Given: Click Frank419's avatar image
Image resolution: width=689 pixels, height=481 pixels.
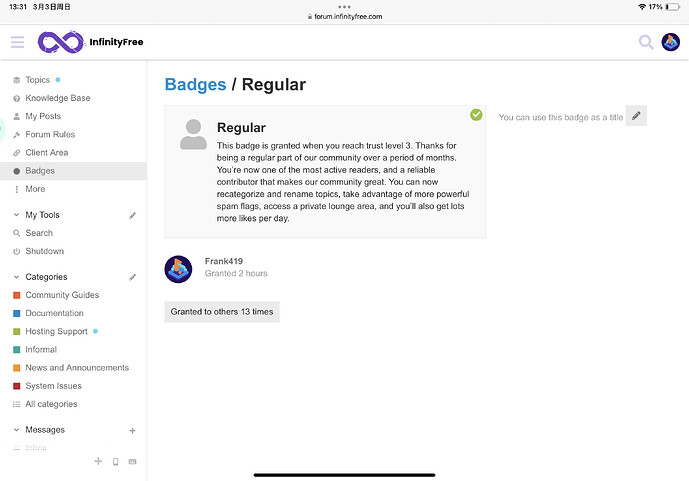Looking at the screenshot, I should tap(178, 269).
